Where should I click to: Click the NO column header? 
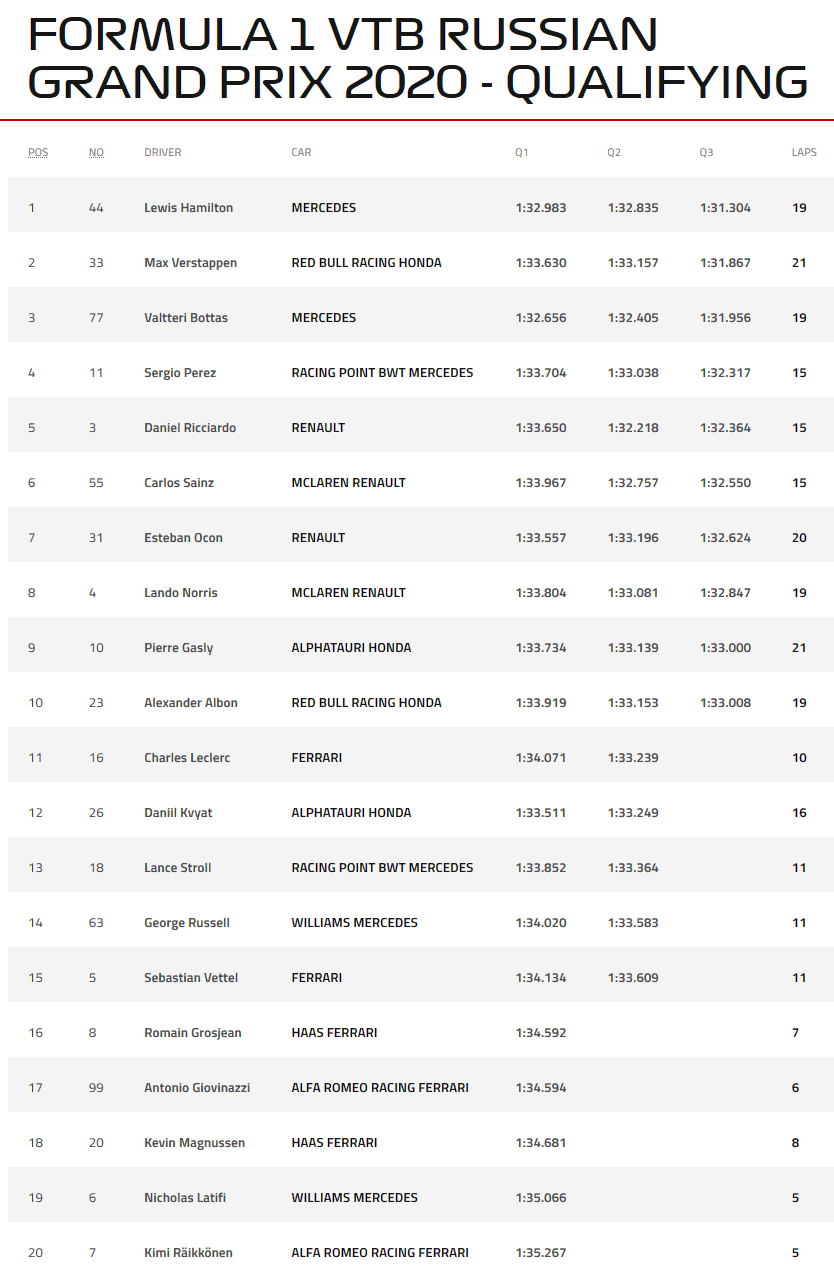point(96,153)
